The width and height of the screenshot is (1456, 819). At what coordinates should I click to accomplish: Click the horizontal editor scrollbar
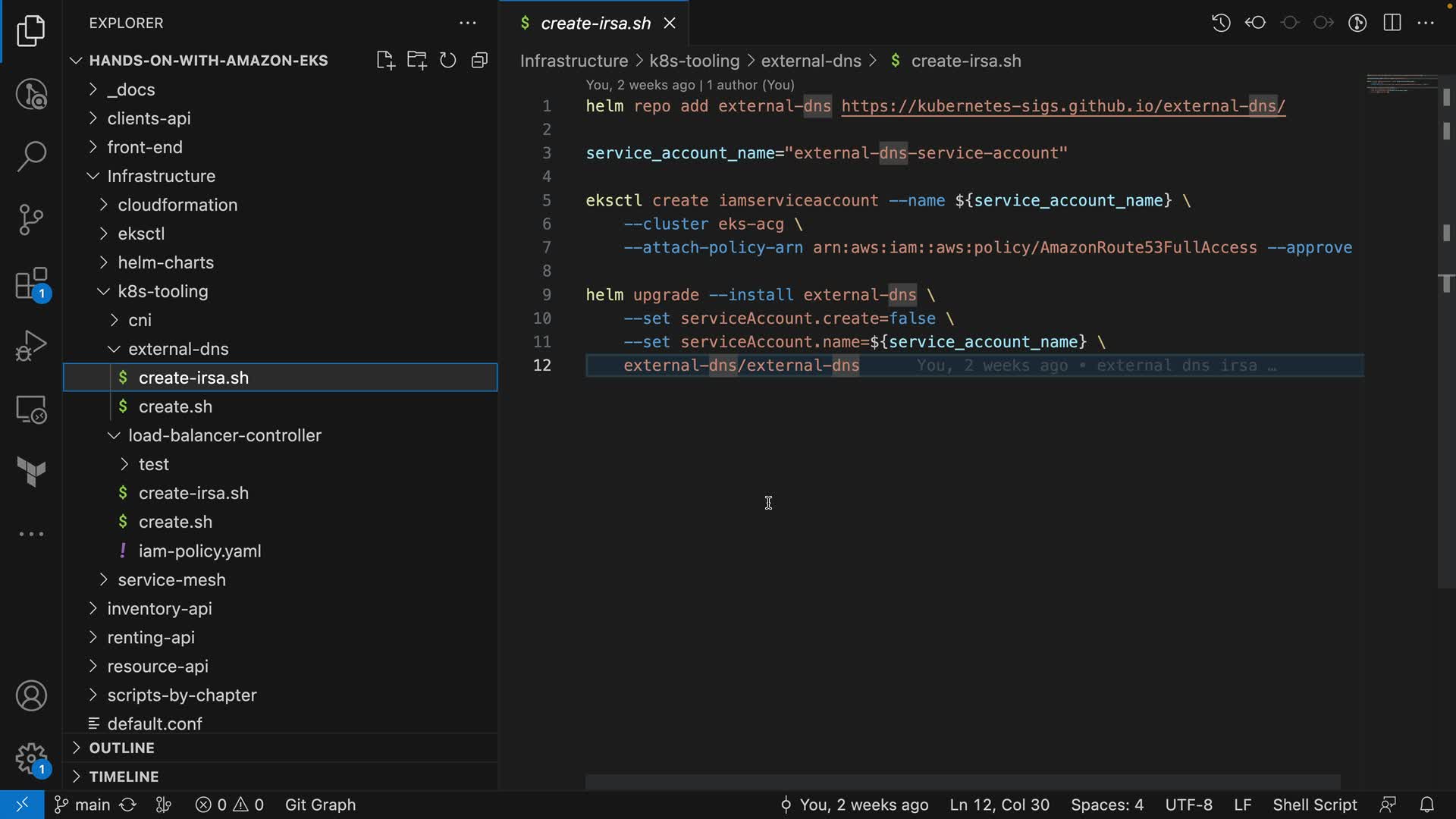(x=962, y=782)
